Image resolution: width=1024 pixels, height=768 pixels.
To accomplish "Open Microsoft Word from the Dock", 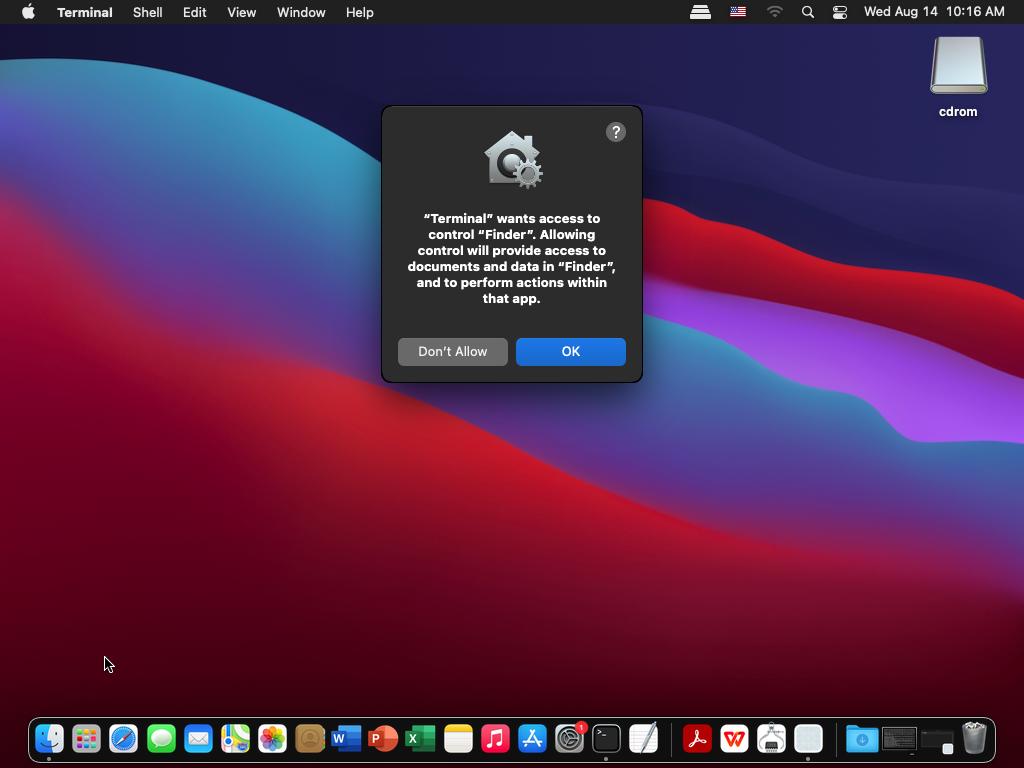I will click(x=346, y=739).
